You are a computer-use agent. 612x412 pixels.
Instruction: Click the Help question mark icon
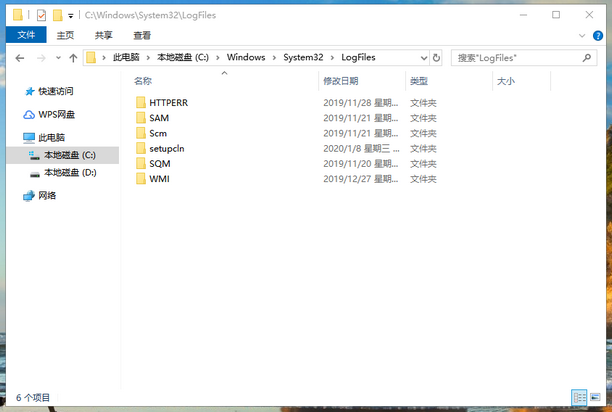point(600,36)
